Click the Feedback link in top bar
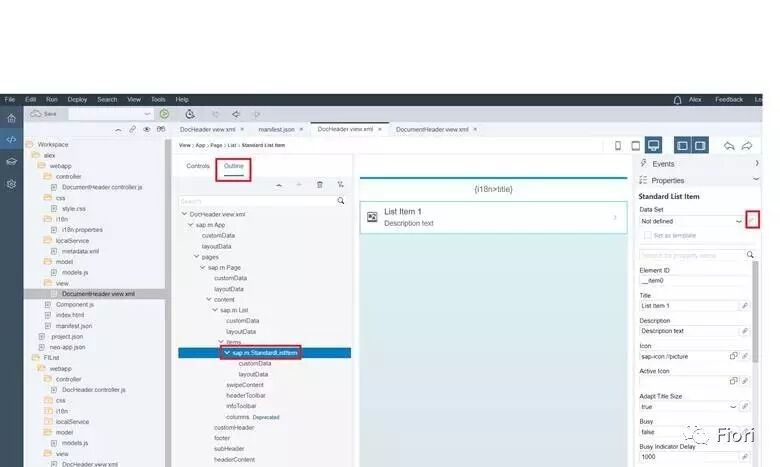 click(x=729, y=99)
